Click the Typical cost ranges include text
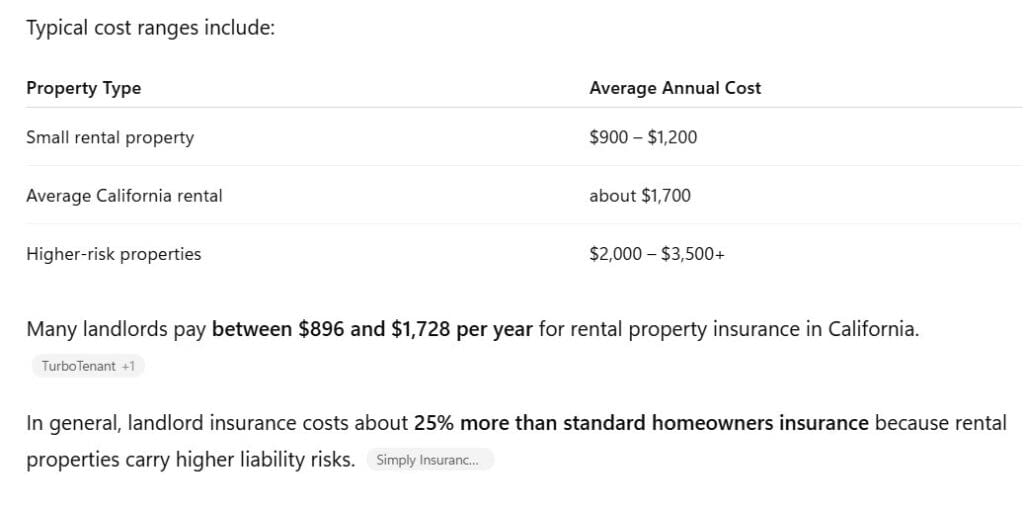The height and width of the screenshot is (512, 1024). 151,29
